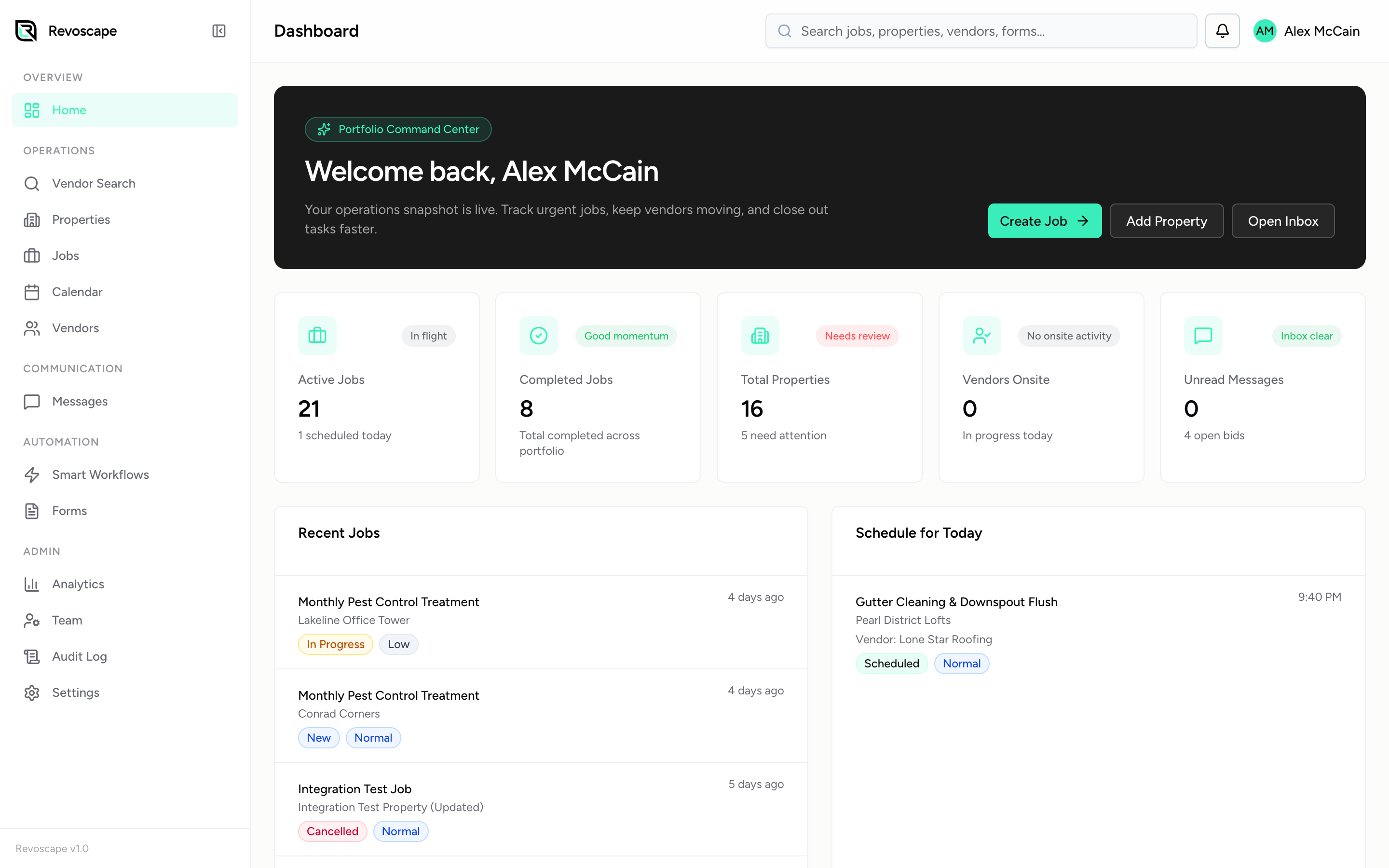This screenshot has height=868, width=1389.
Task: Click the Revoscape logo
Action: tap(27, 30)
